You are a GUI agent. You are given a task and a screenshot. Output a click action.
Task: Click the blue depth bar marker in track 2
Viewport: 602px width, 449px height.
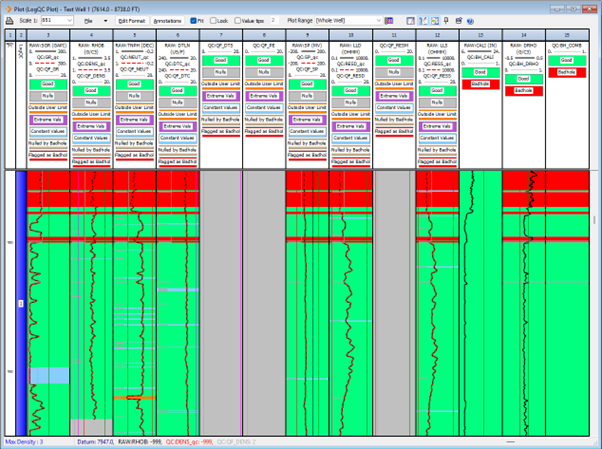tap(21, 303)
